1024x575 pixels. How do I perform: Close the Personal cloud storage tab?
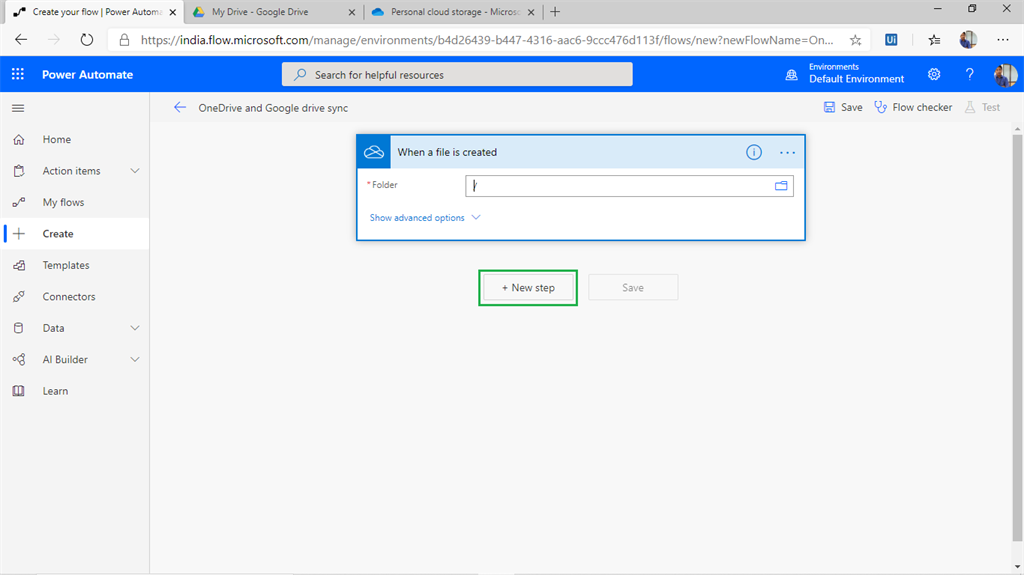pos(531,12)
